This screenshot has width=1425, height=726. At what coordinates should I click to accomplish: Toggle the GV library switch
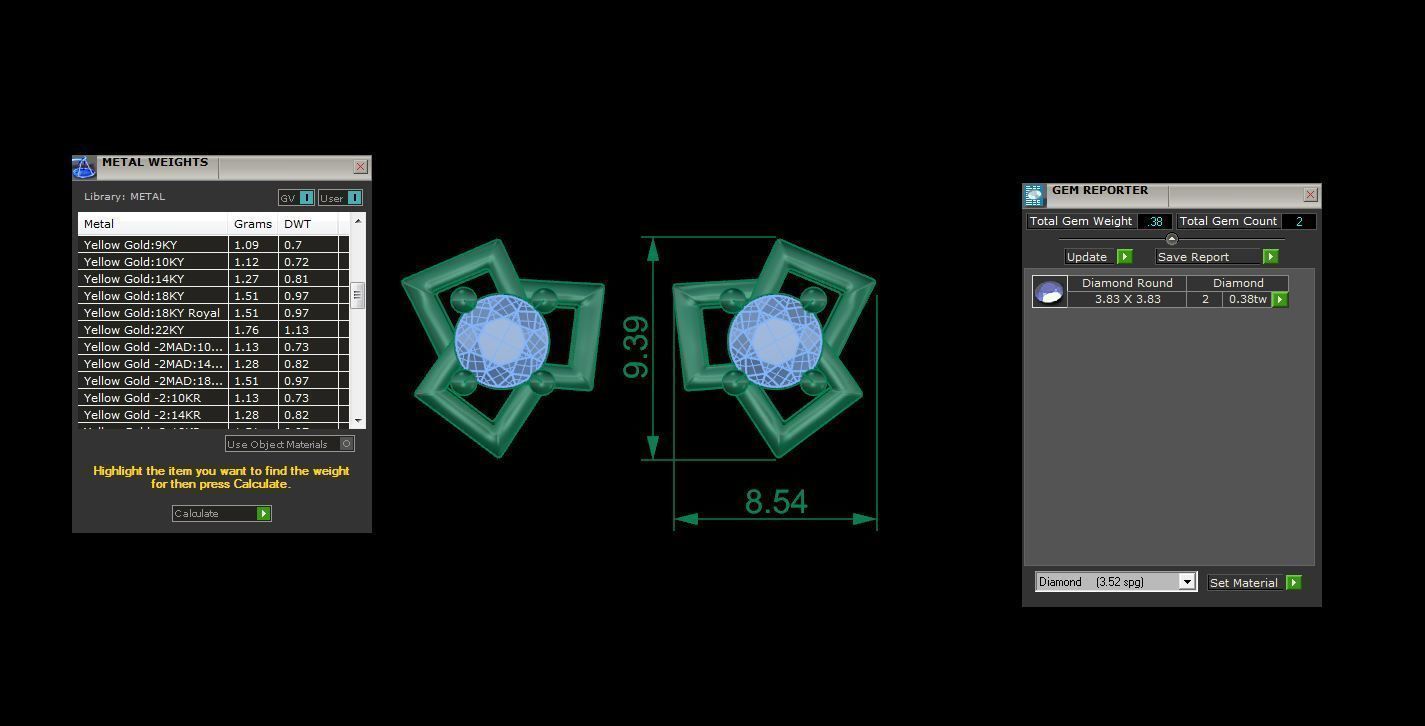coord(307,198)
